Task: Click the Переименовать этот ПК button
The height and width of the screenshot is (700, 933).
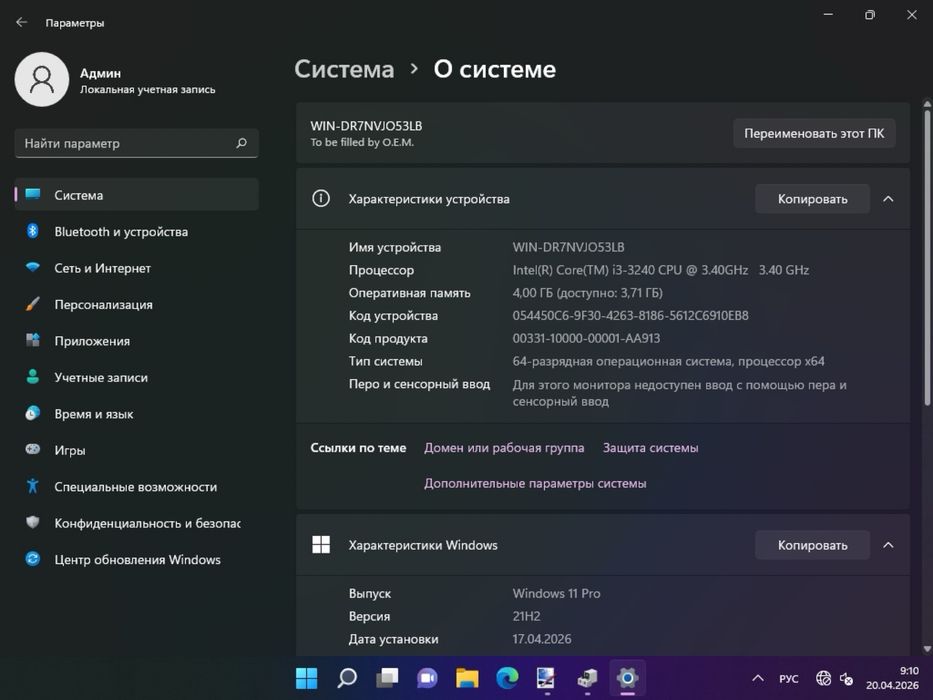Action: [x=813, y=133]
